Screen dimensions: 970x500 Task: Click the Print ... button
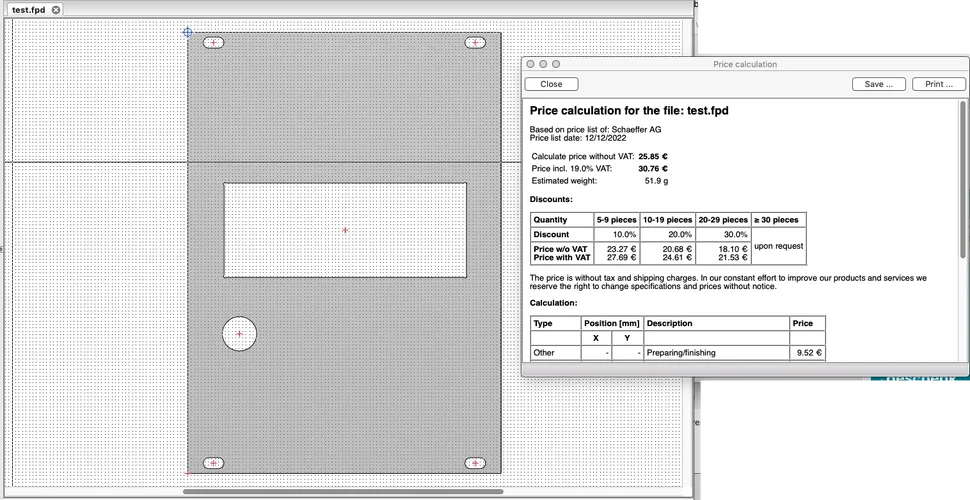939,84
